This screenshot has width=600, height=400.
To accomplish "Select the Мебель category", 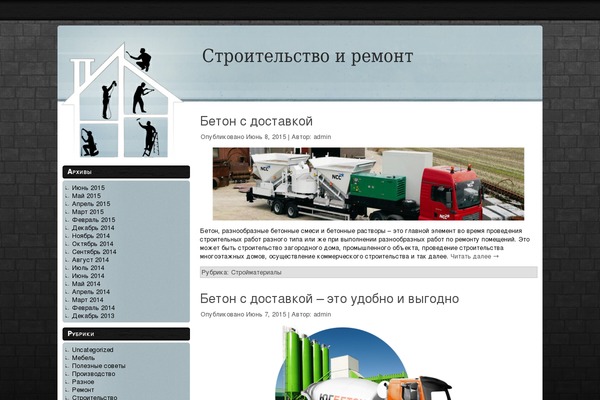I will [83, 358].
